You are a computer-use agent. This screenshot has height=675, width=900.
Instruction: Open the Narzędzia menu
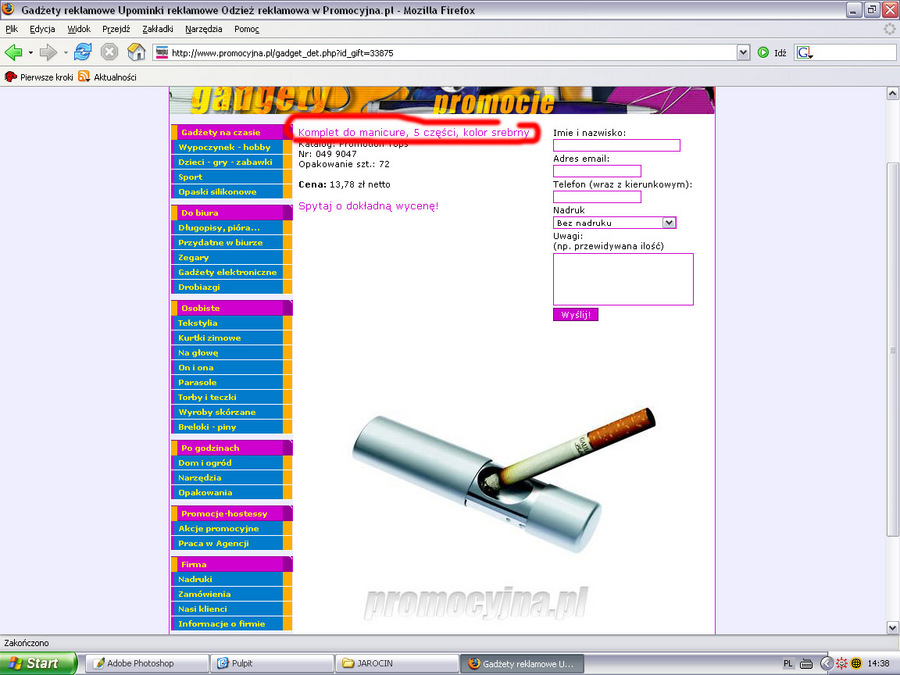(x=203, y=29)
